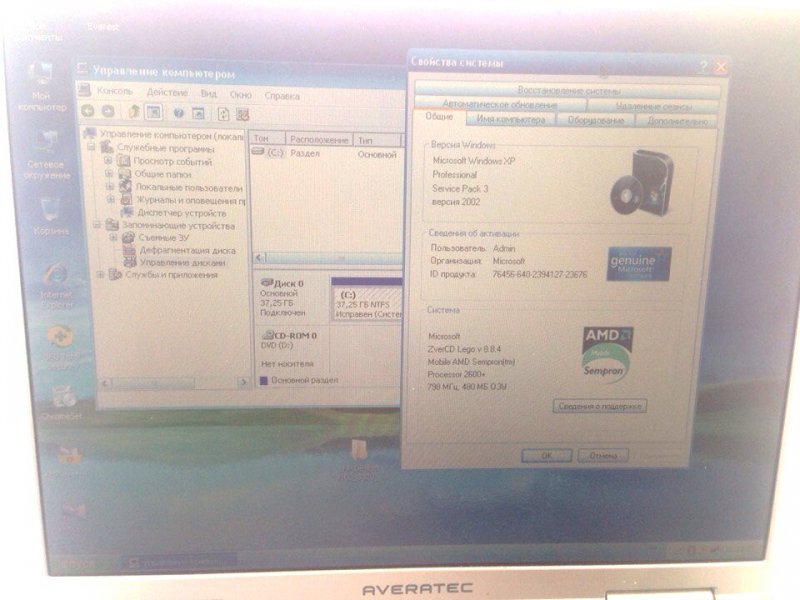This screenshot has width=800, height=600.
Task: Open the Корзина recycle bin icon
Action: click(x=48, y=212)
